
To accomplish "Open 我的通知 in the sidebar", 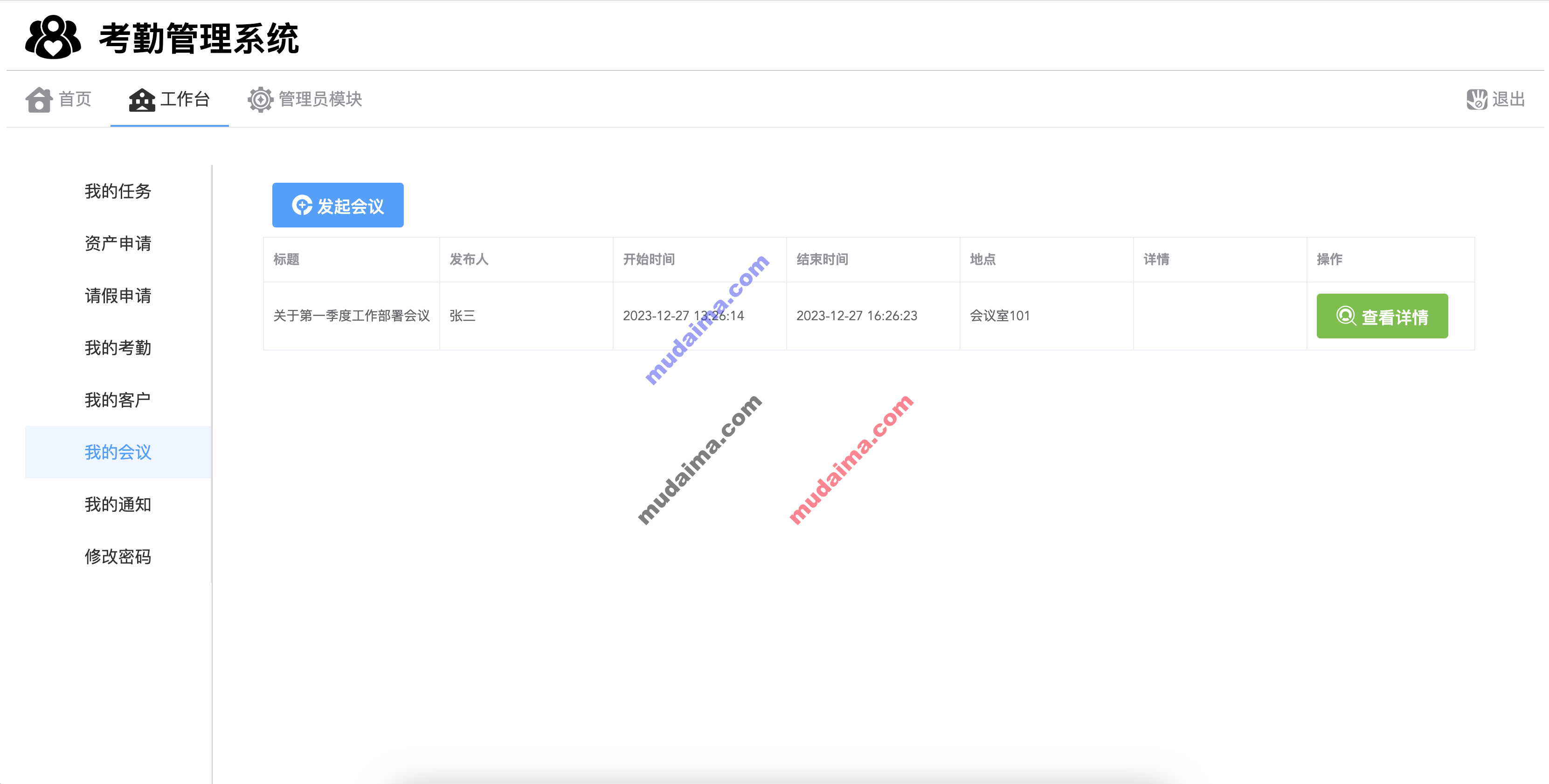I will point(118,504).
